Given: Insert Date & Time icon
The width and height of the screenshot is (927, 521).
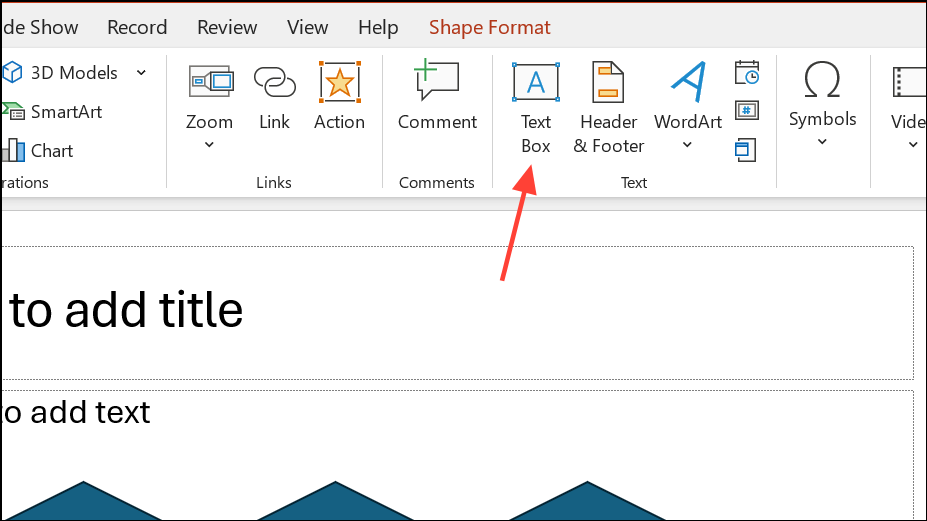Looking at the screenshot, I should [747, 73].
